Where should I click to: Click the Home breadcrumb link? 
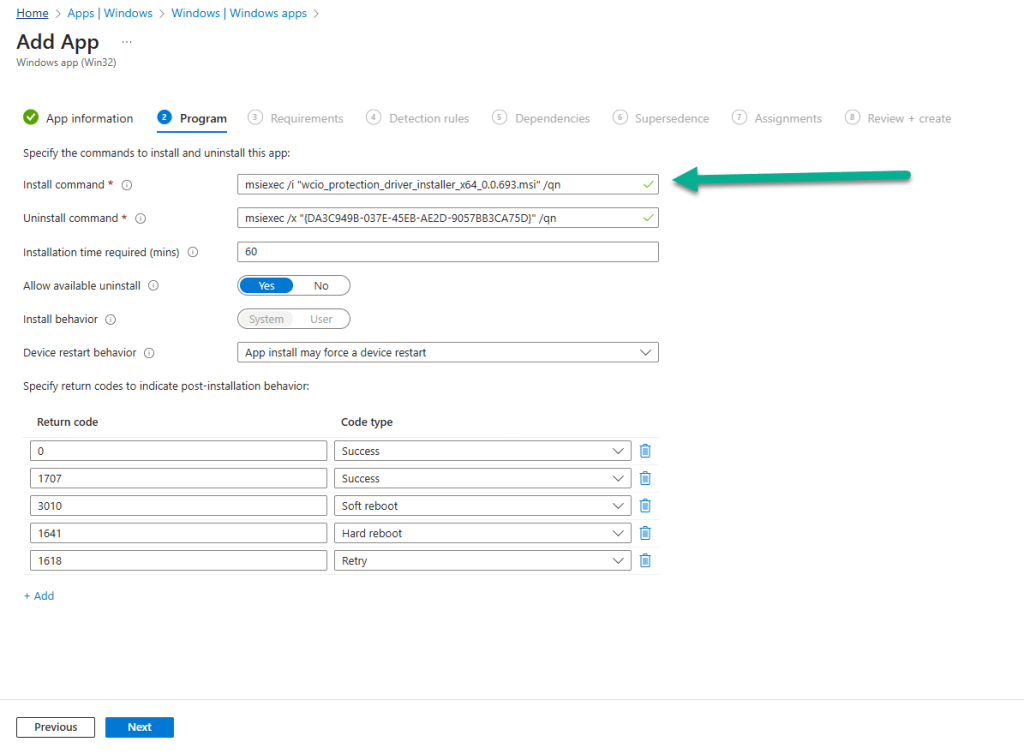click(32, 13)
